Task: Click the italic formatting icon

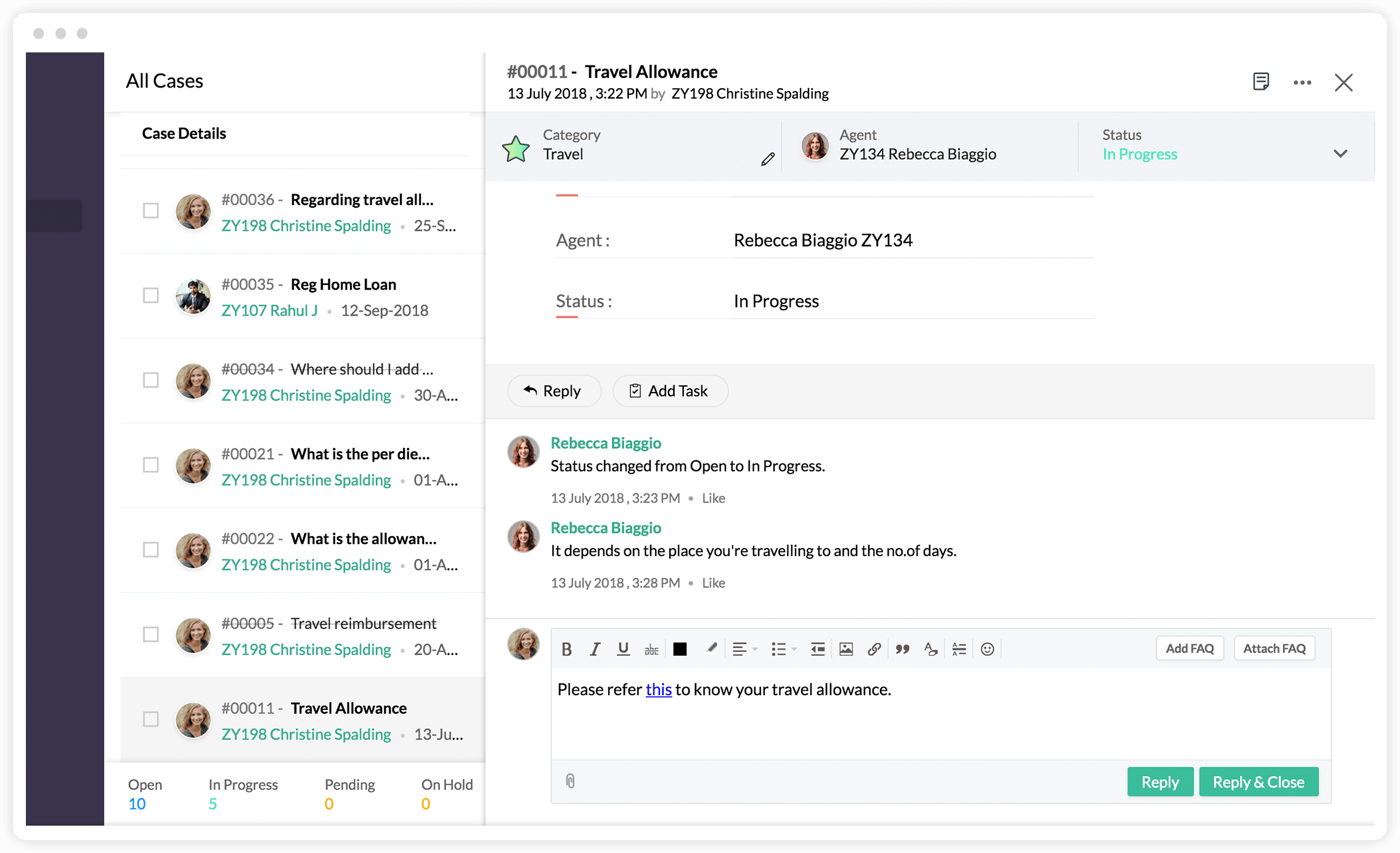Action: (595, 649)
